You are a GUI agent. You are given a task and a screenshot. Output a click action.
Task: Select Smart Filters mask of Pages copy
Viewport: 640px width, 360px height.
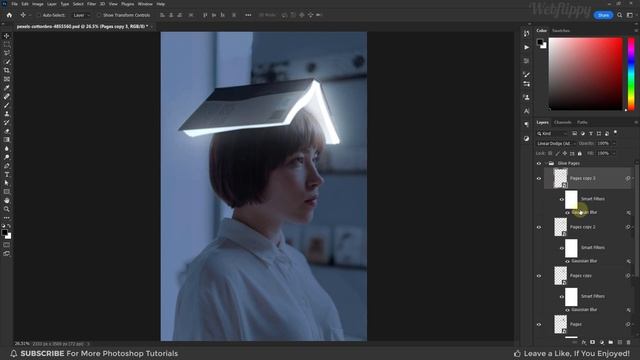tap(571, 297)
